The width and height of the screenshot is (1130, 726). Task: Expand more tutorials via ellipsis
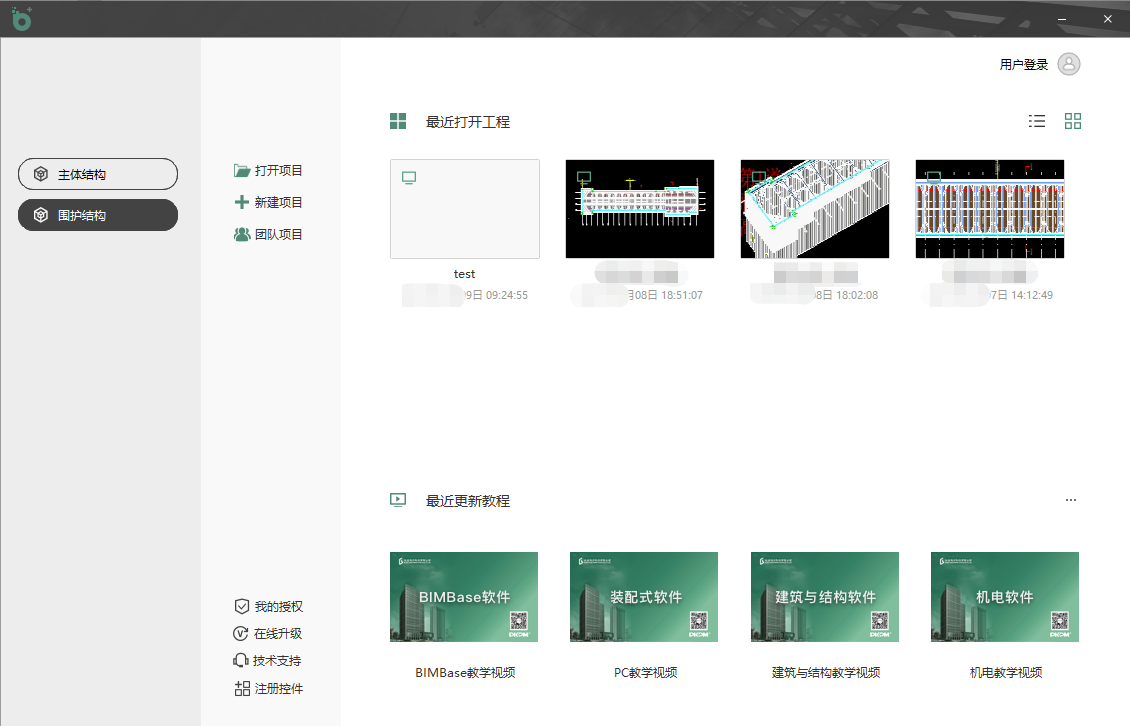[x=1071, y=500]
